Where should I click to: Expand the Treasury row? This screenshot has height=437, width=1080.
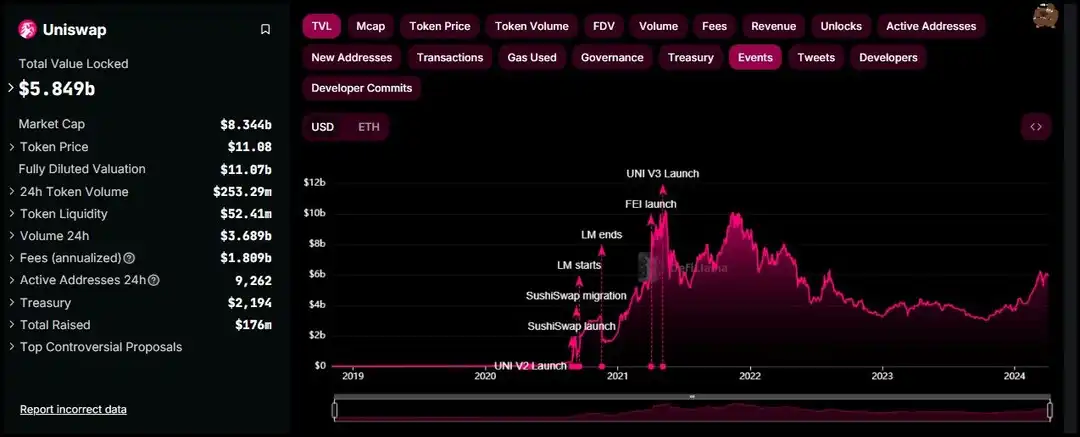pos(12,303)
